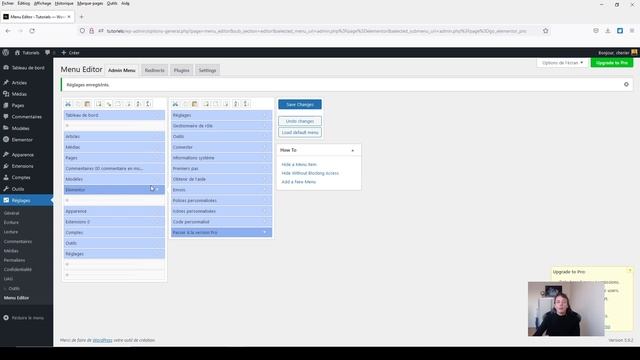
Task: Sort submenu items descending
Action: (246, 104)
